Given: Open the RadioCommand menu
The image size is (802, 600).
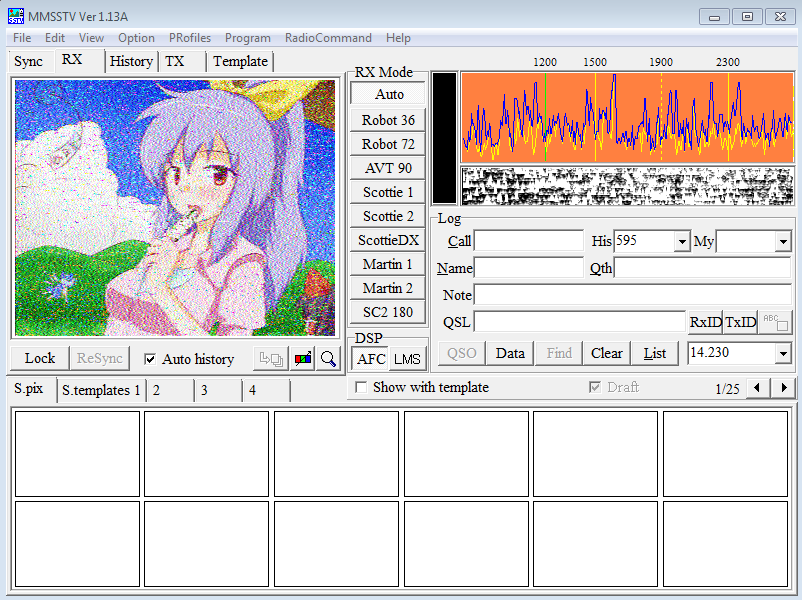Looking at the screenshot, I should click(x=328, y=38).
